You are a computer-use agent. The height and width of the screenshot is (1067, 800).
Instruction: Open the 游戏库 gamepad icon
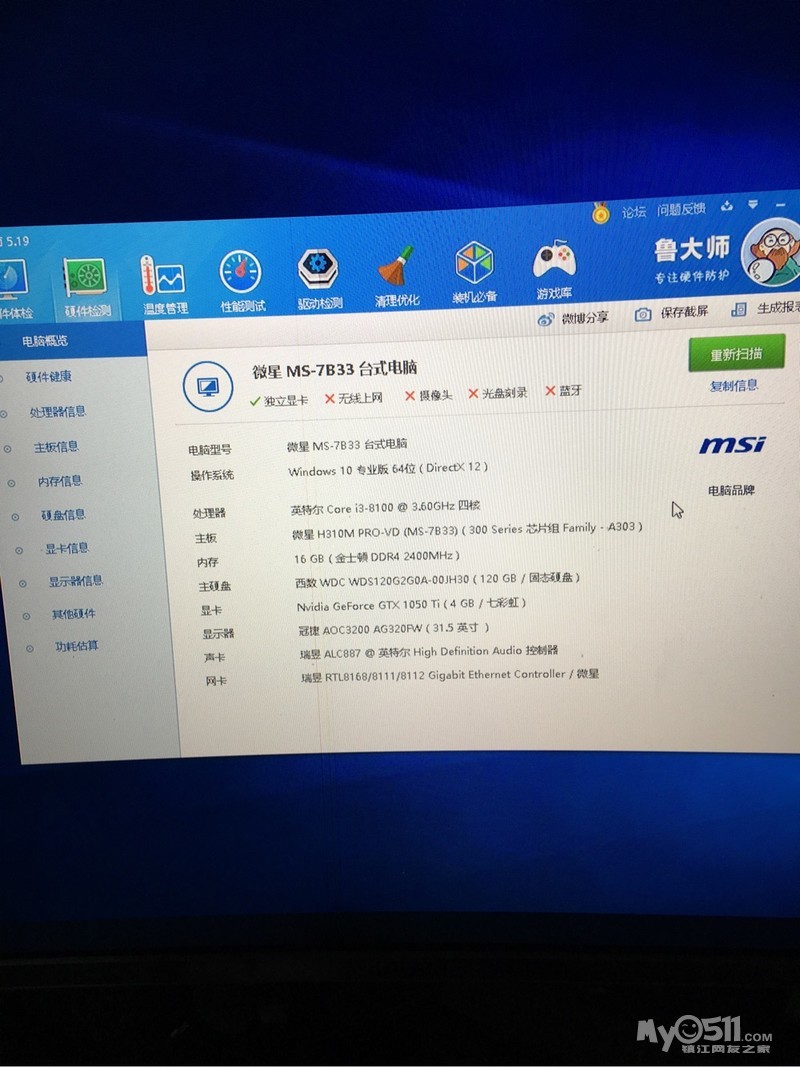point(554,269)
